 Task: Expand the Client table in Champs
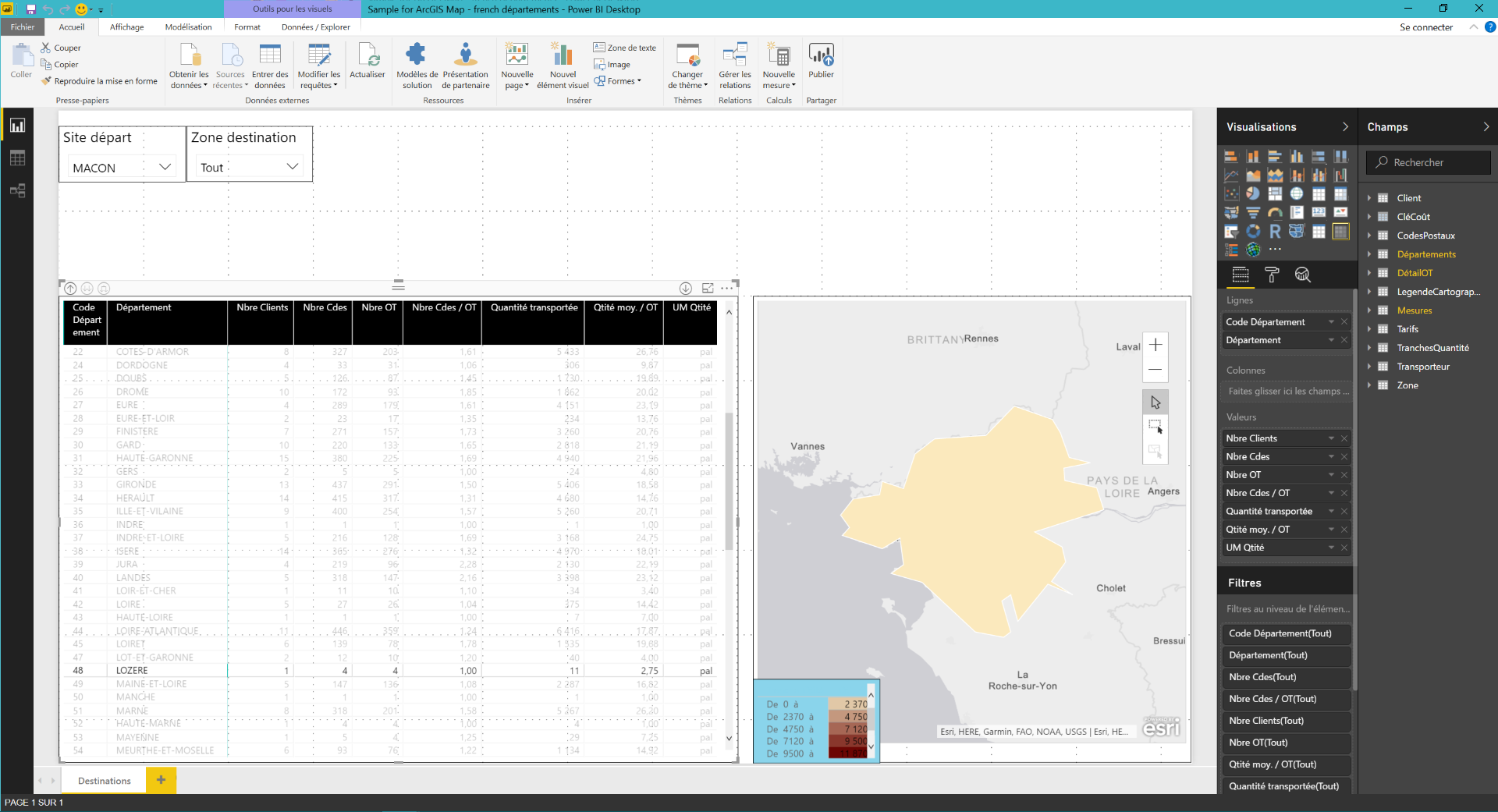(1369, 198)
